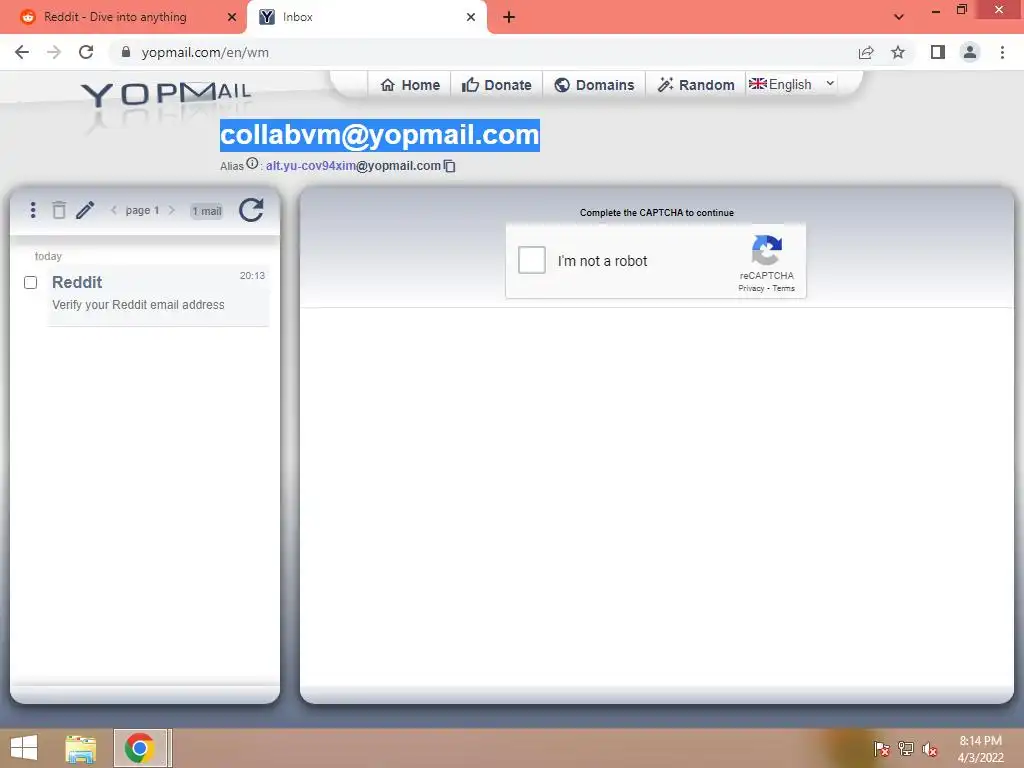Image resolution: width=1024 pixels, height=768 pixels.
Task: Go to next inbox page arrow
Action: click(172, 210)
